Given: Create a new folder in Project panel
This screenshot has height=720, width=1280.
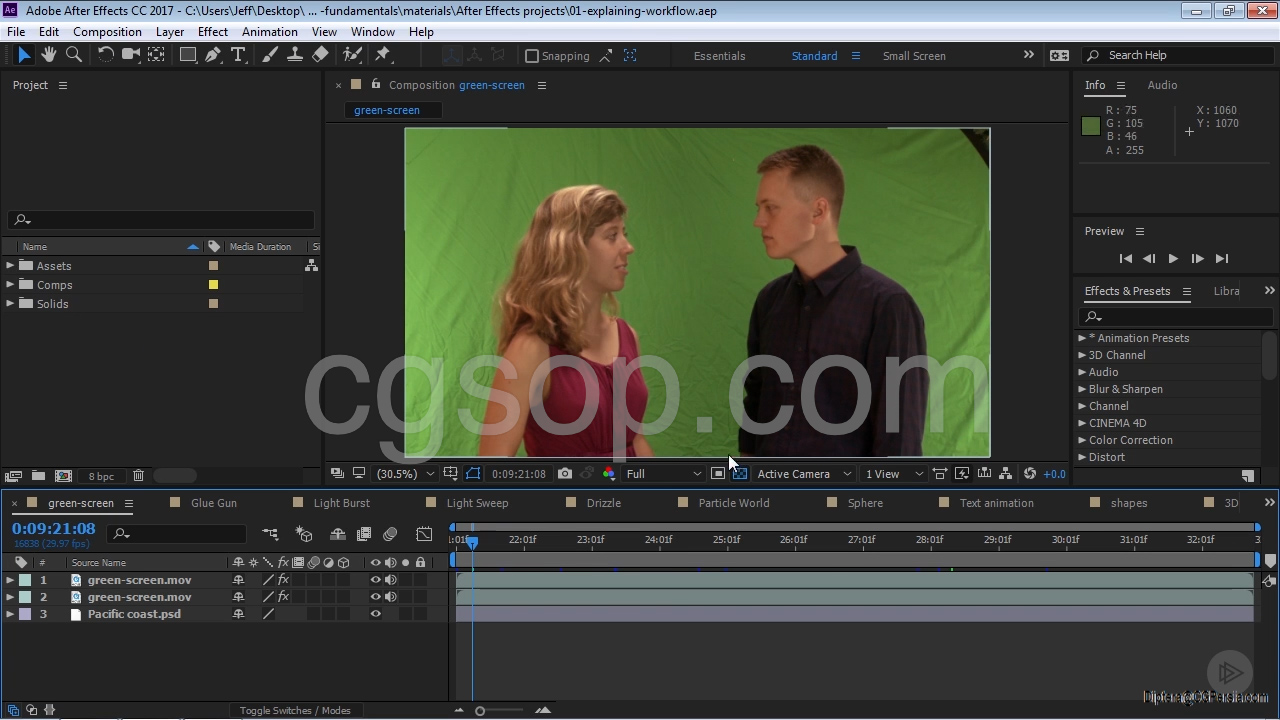Looking at the screenshot, I should pyautogui.click(x=38, y=476).
